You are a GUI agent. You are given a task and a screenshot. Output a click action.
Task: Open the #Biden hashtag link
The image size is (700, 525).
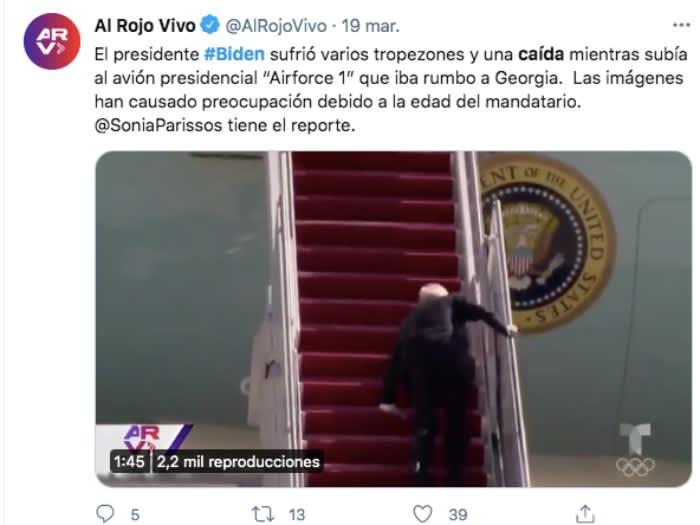[234, 54]
